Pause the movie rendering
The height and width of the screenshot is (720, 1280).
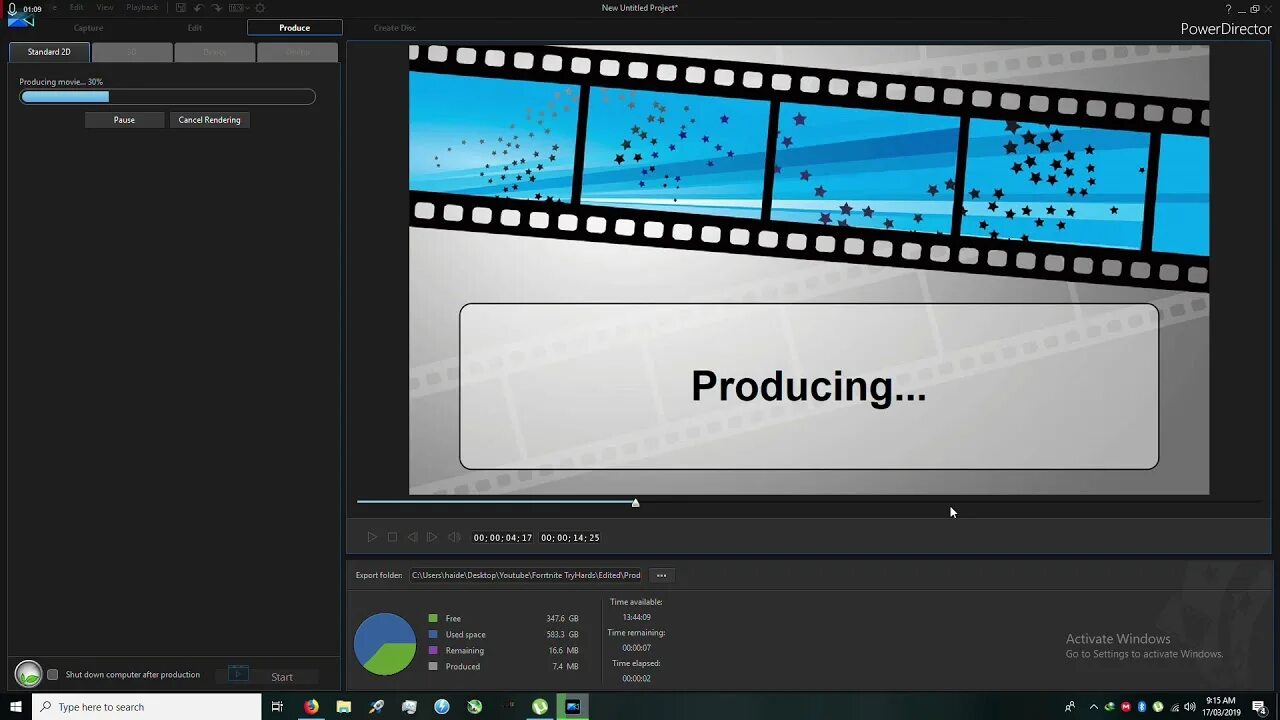[x=124, y=120]
